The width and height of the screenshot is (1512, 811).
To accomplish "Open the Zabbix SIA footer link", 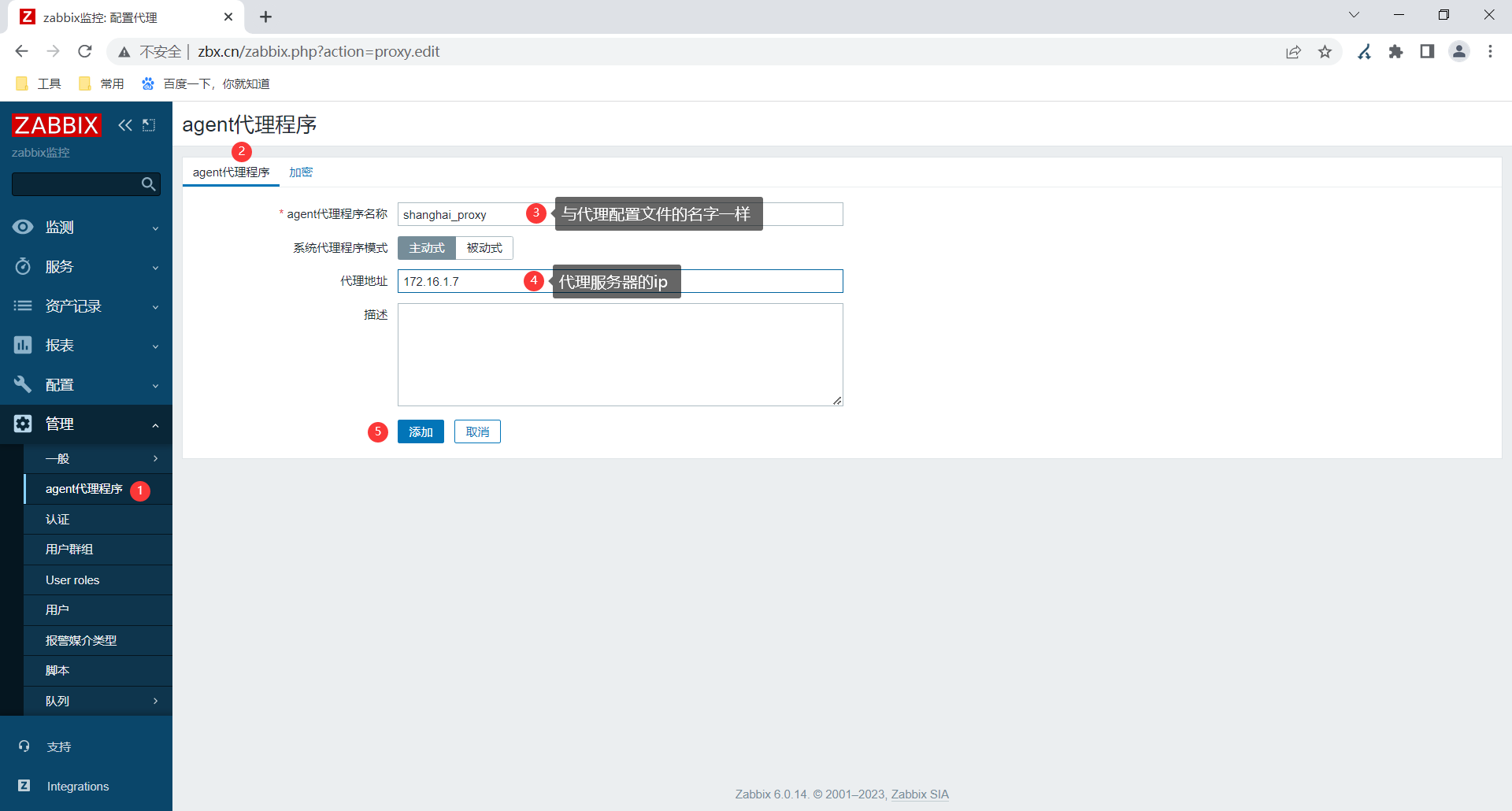I will coord(920,794).
